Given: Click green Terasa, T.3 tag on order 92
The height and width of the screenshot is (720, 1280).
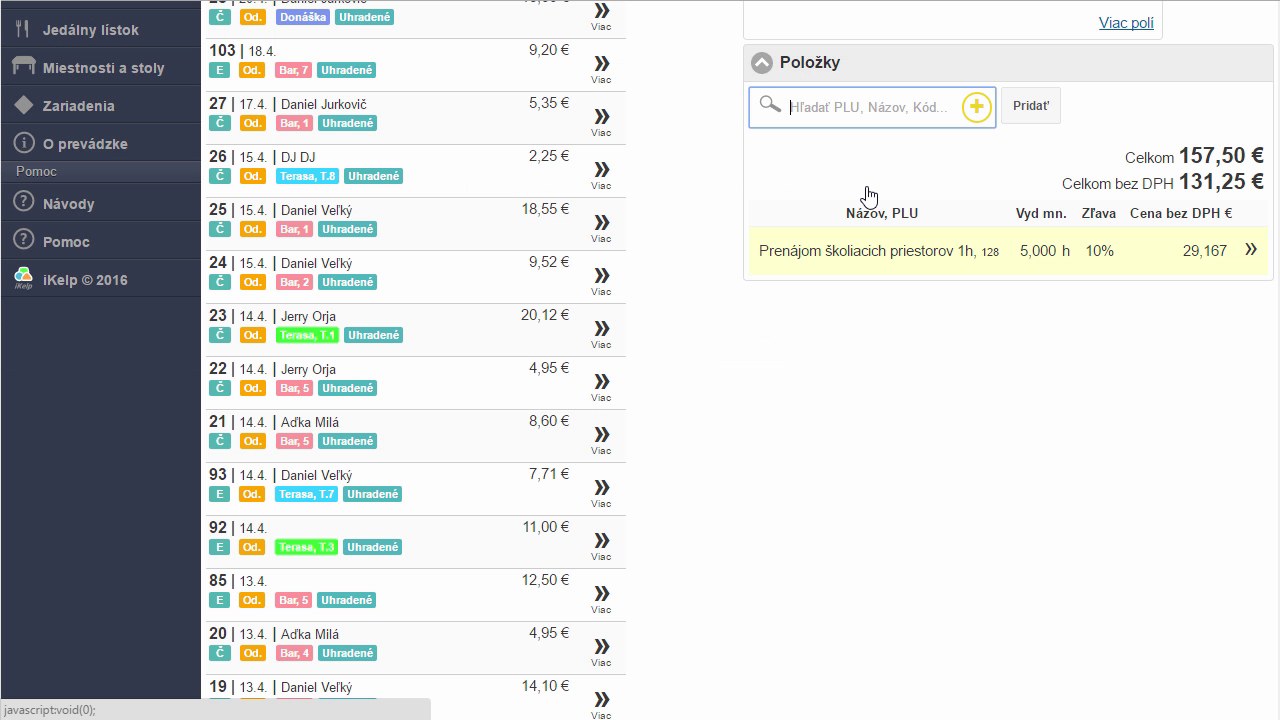Looking at the screenshot, I should tap(308, 547).
